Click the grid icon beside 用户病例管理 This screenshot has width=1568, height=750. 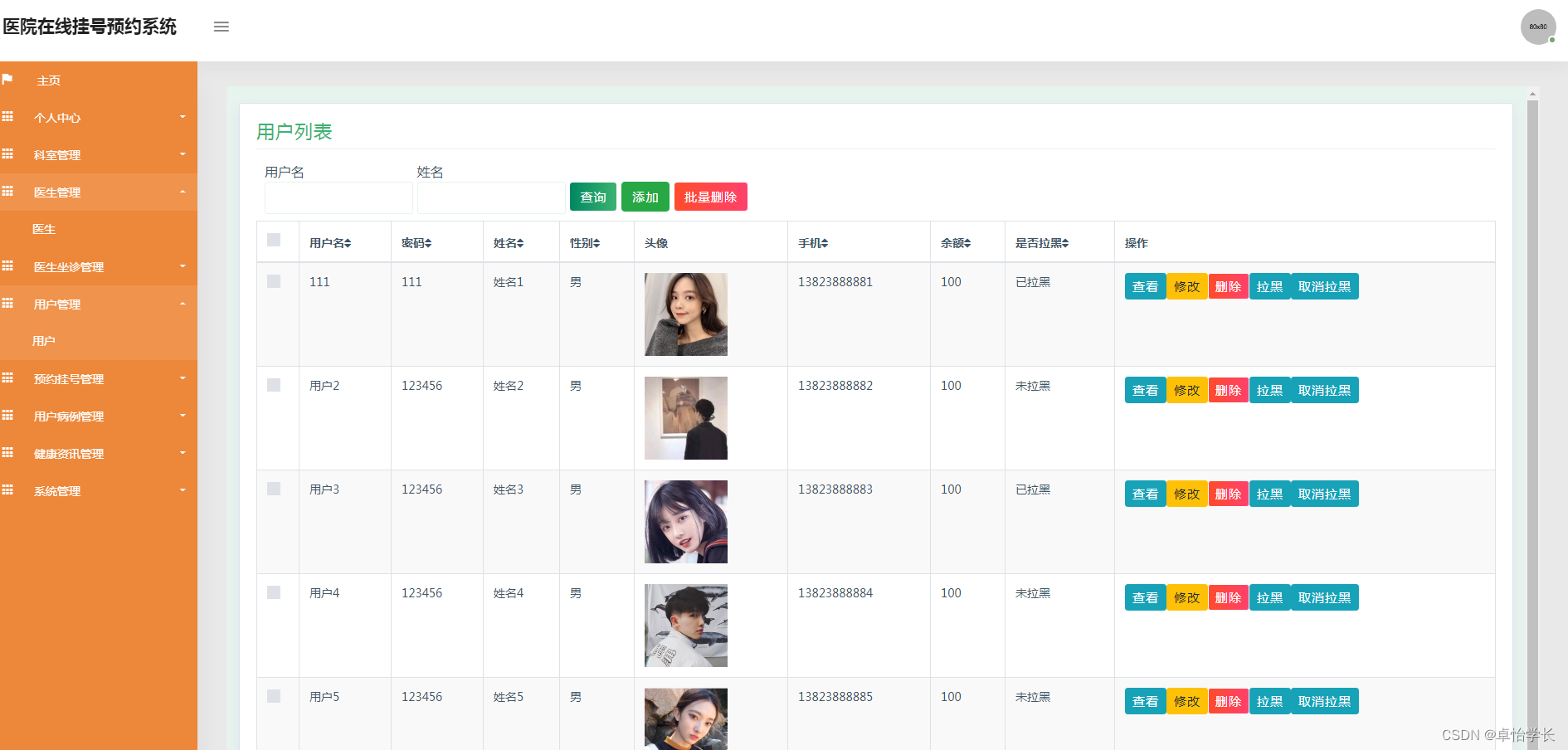click(7, 416)
